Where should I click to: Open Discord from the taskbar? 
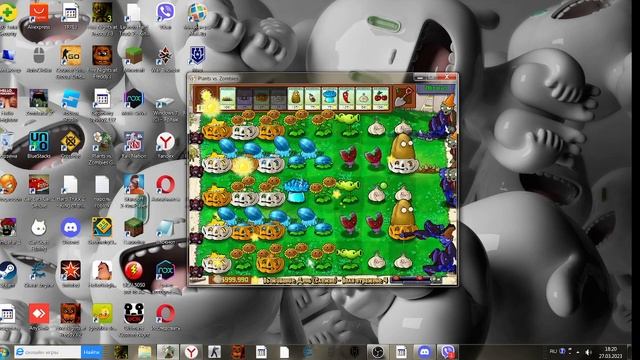tap(424, 352)
